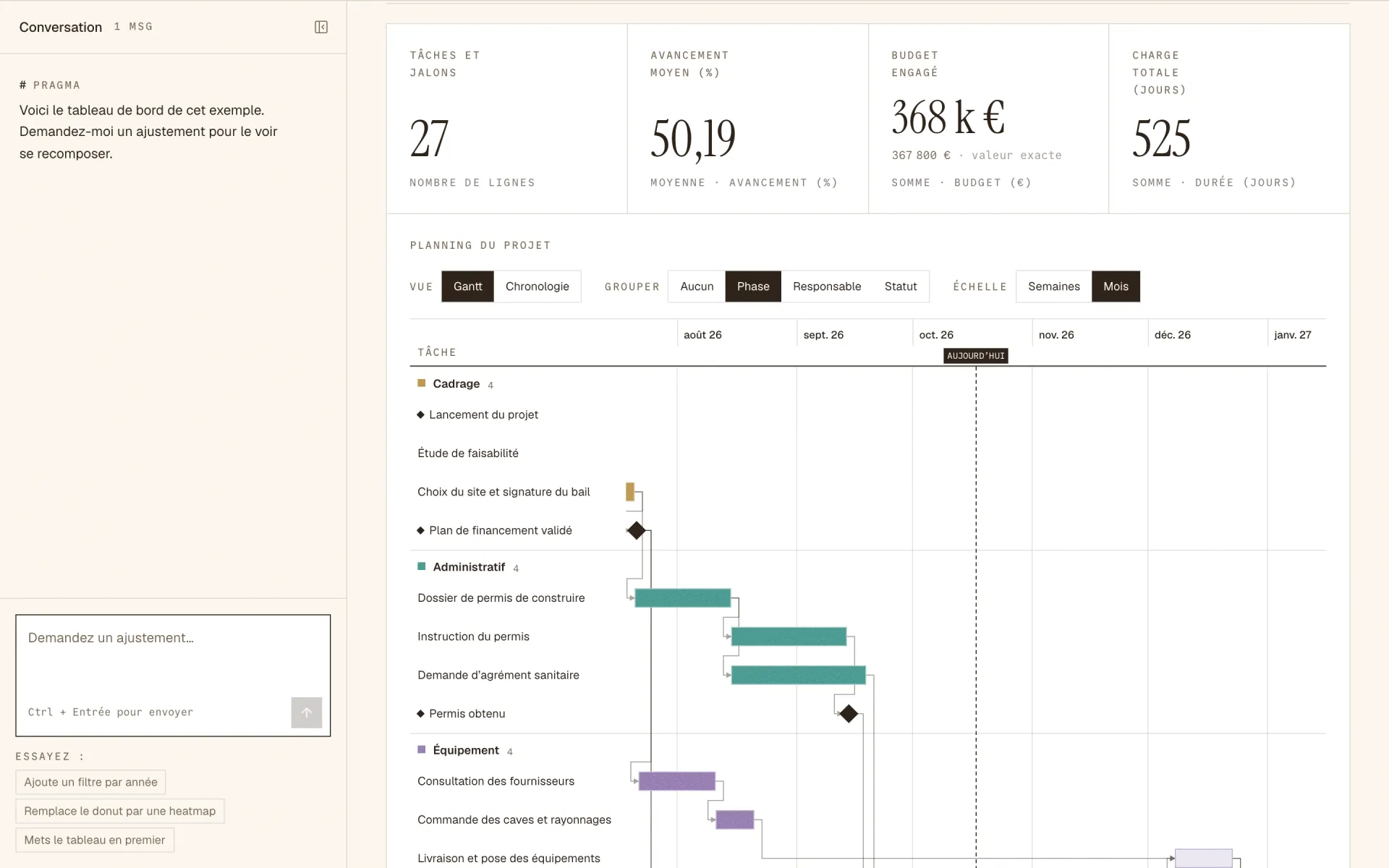Switch view to Chronologie

tap(537, 286)
